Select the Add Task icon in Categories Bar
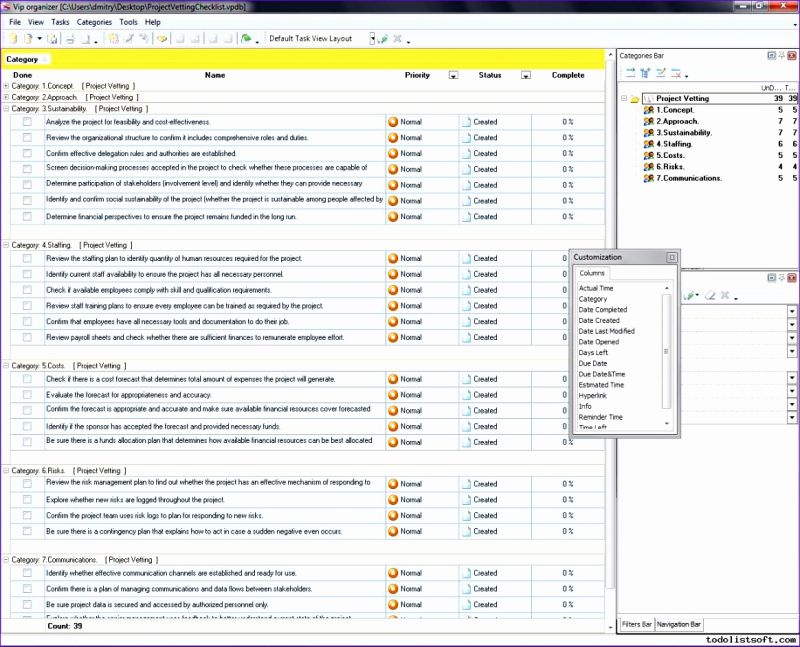Viewport: 800px width, 647px height. pyautogui.click(x=630, y=73)
